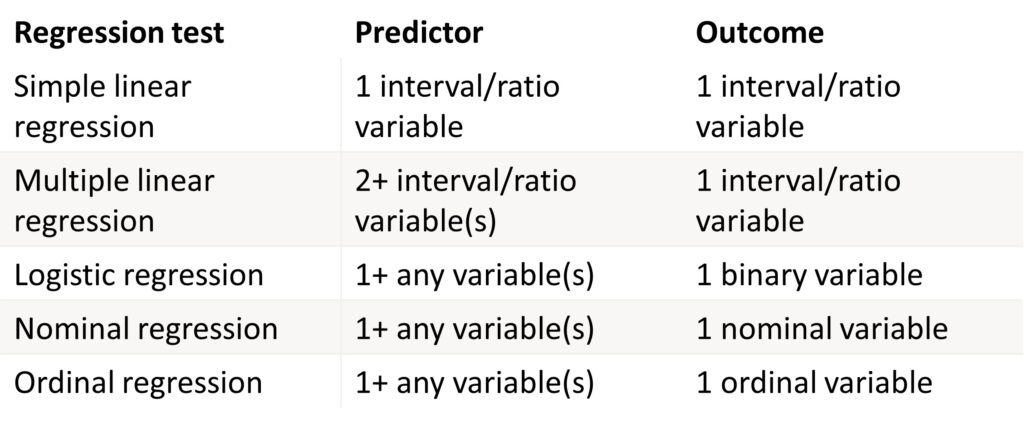The image size is (1024, 422).
Task: Select the 'Ordinal regression' cell
Action: tap(138, 383)
